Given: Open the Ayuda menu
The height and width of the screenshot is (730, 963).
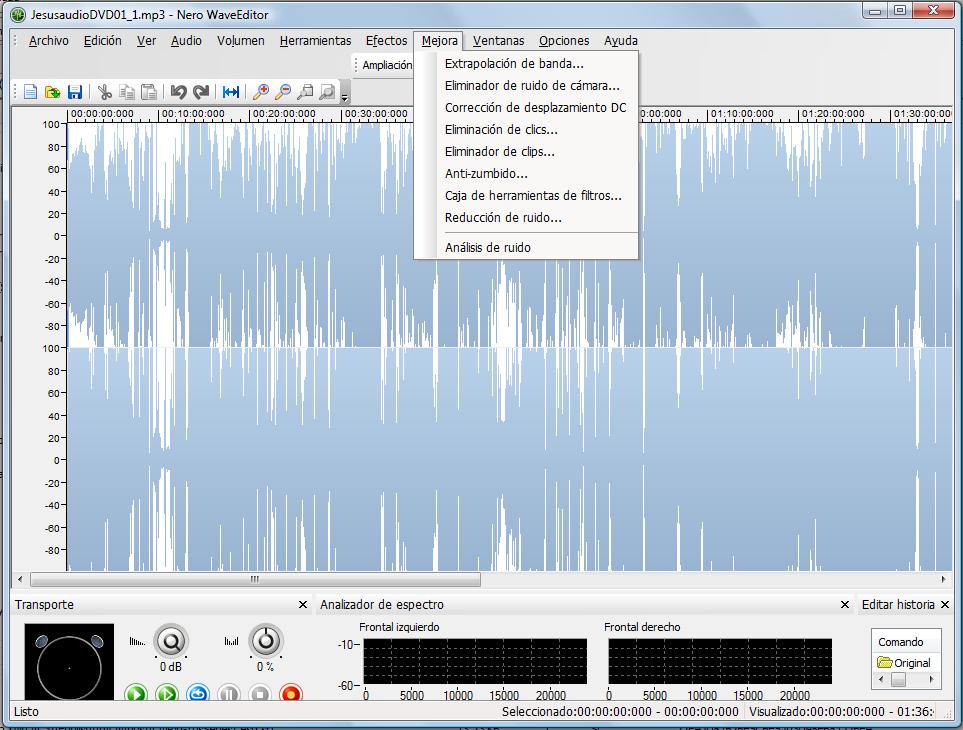Looking at the screenshot, I should tap(621, 41).
